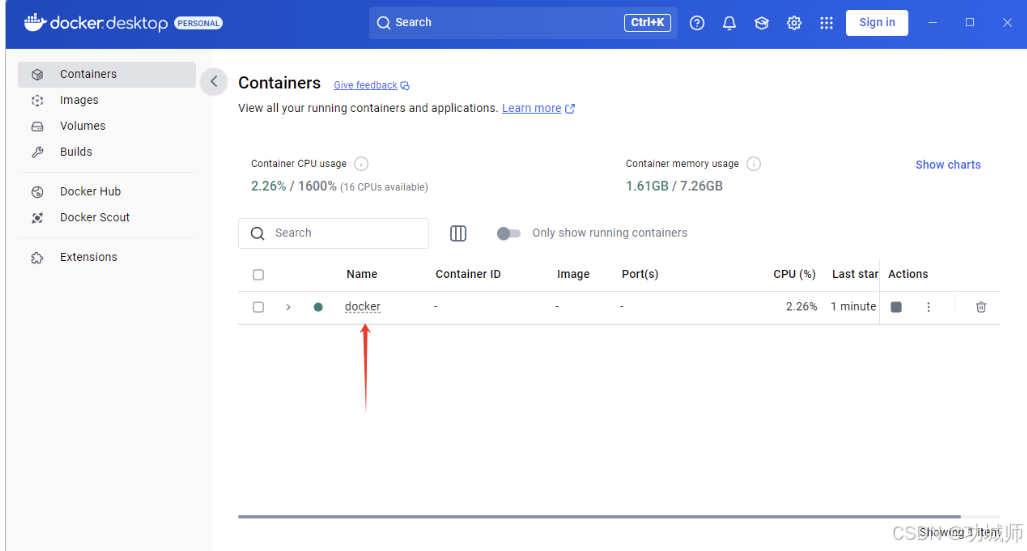Click the green running status dot

[x=318, y=307]
